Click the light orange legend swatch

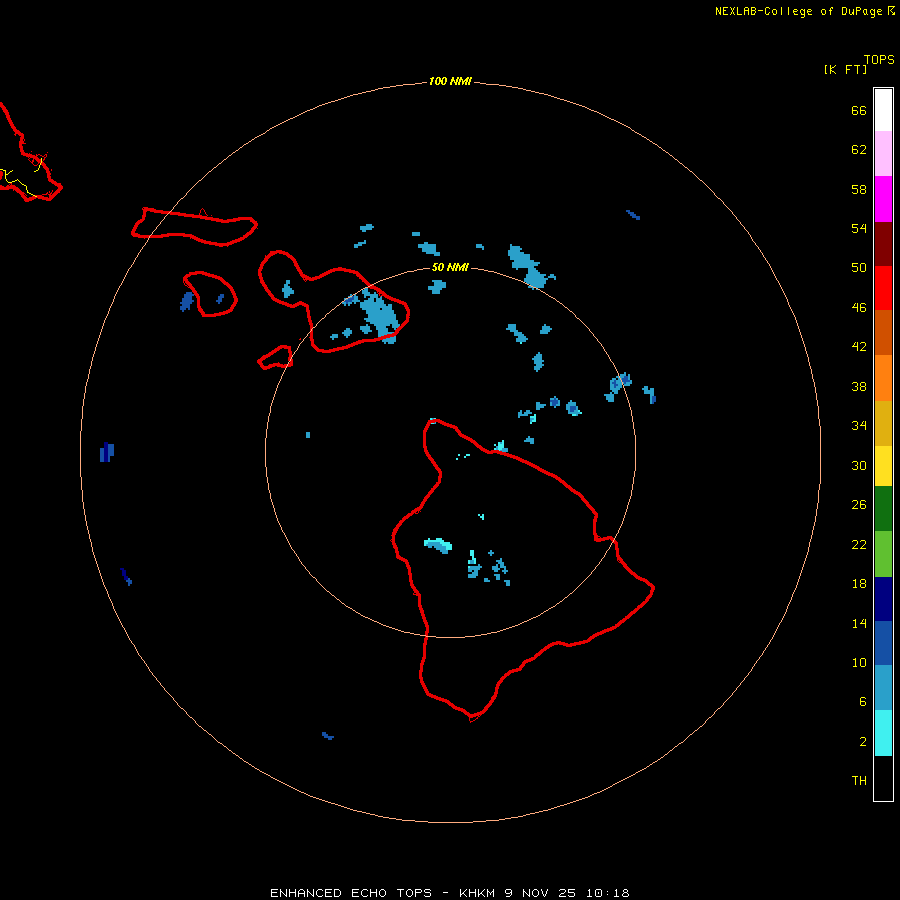tap(883, 378)
